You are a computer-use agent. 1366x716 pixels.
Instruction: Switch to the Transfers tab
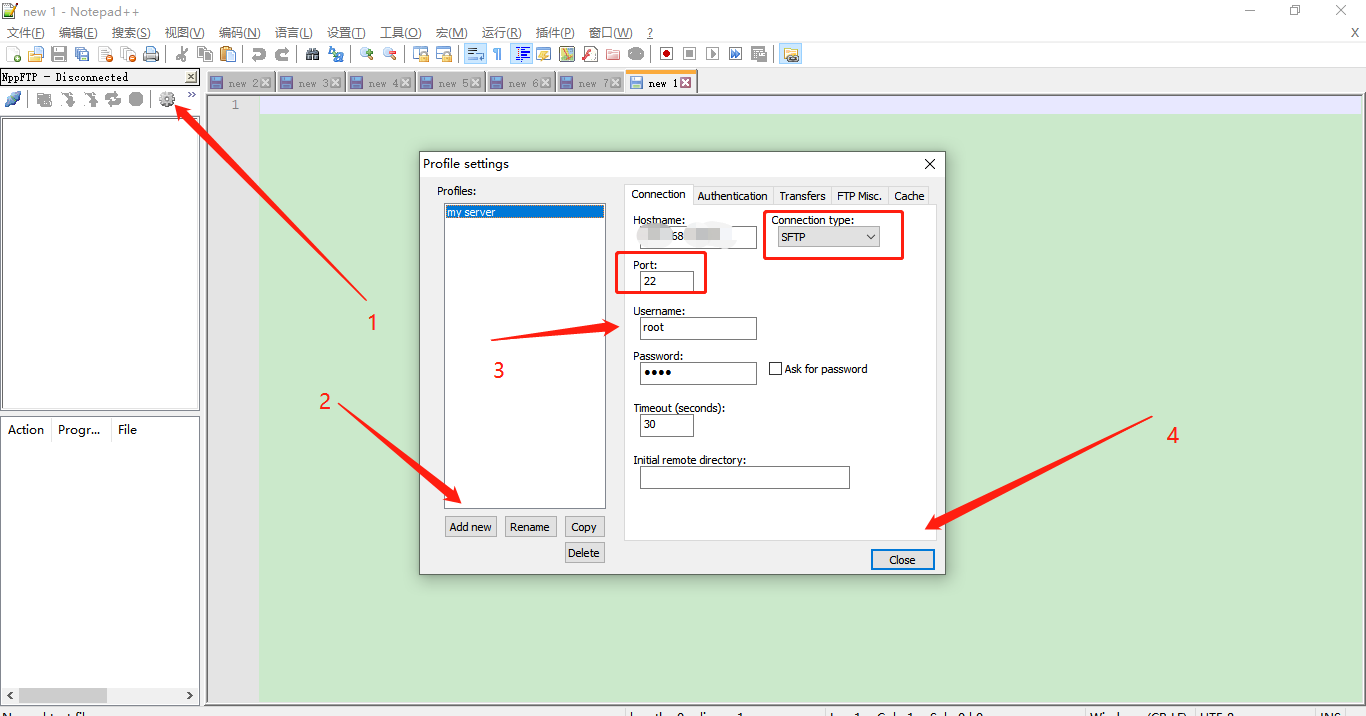tap(803, 196)
